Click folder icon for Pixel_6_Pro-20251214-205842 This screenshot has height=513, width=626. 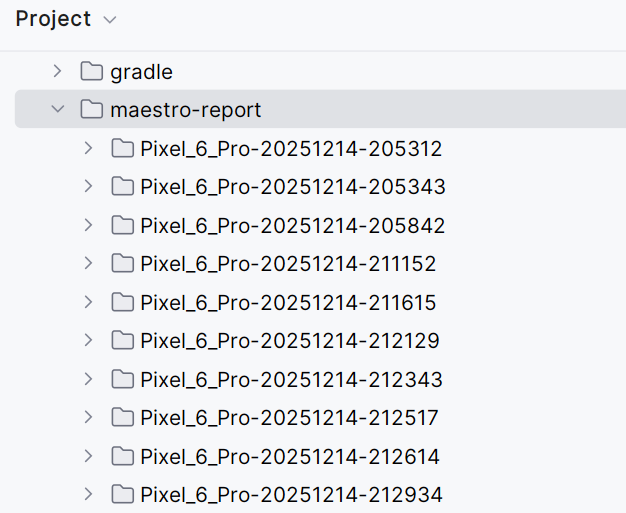[x=122, y=225]
